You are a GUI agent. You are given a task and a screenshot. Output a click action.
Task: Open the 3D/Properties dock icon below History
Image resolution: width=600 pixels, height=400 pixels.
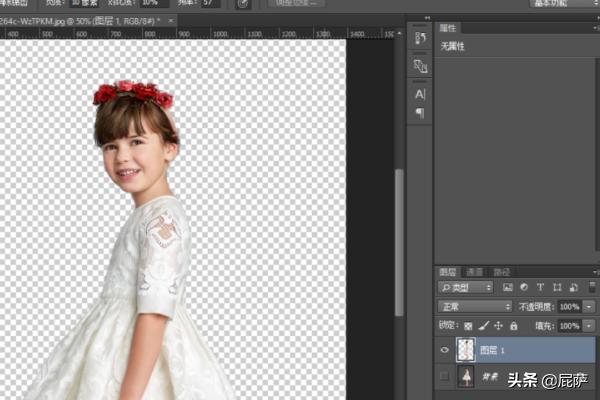pyautogui.click(x=420, y=66)
